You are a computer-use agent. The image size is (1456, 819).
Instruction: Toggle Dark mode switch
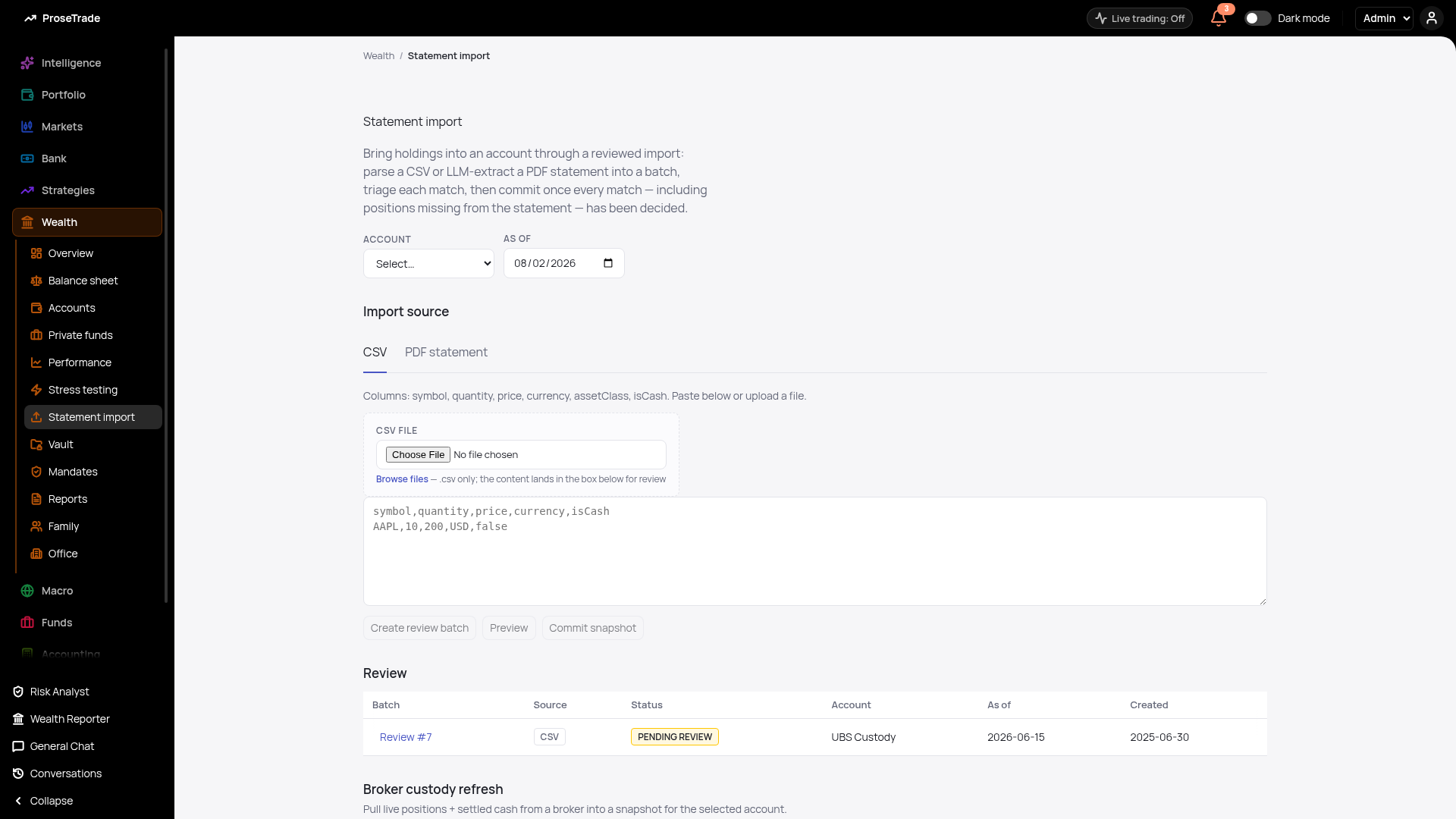click(1258, 18)
